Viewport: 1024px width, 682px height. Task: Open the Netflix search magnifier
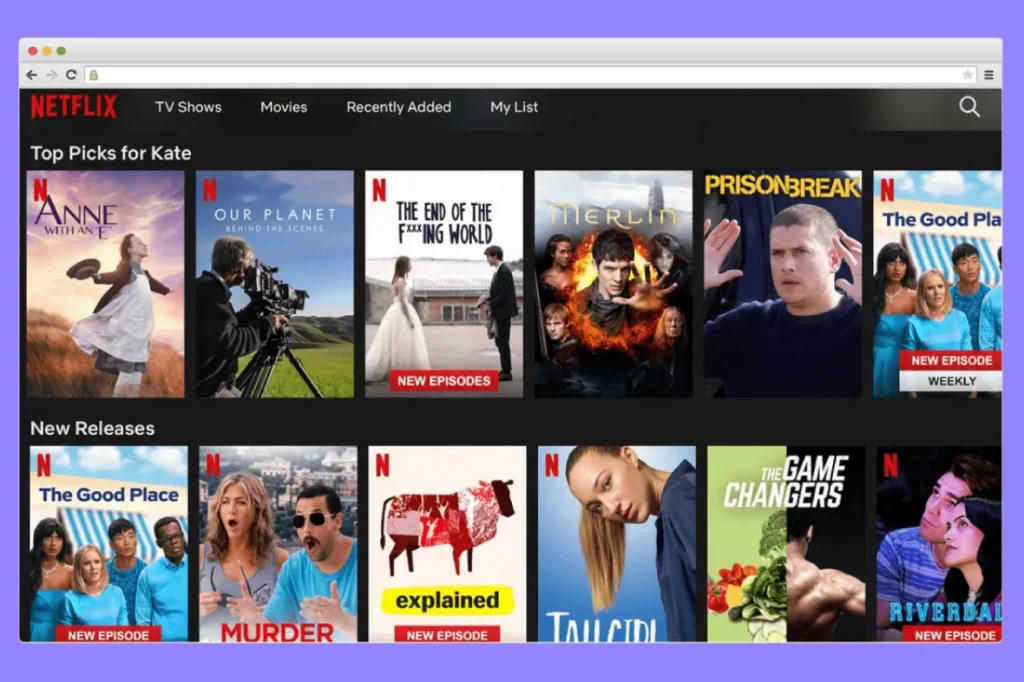[969, 106]
